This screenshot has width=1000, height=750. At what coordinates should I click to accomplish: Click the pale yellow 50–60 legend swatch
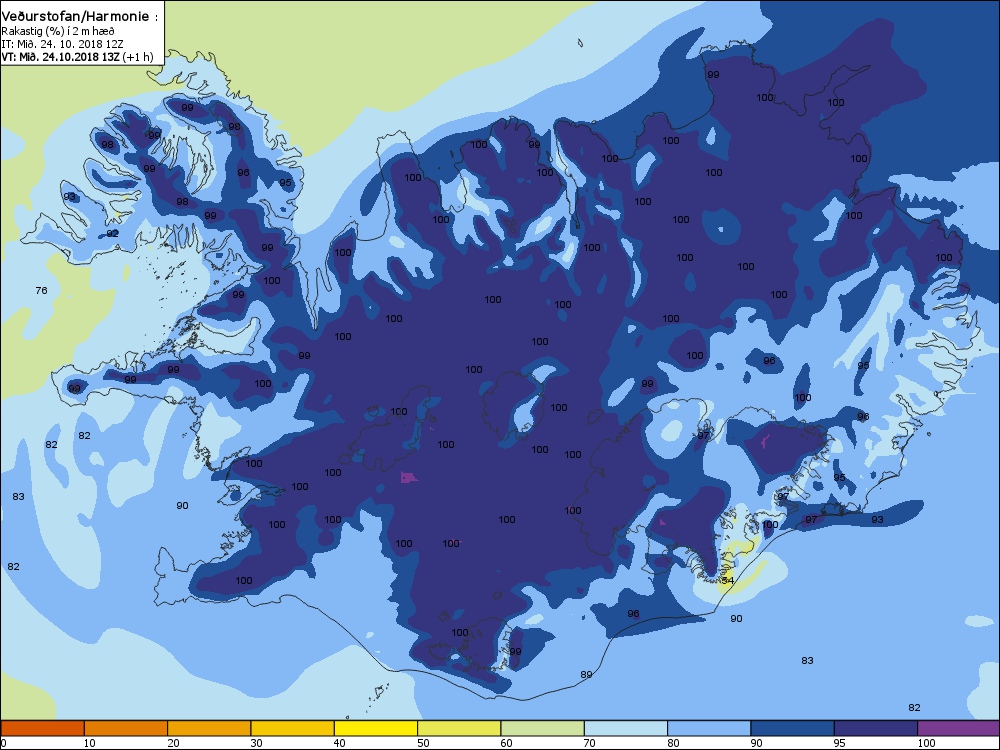pyautogui.click(x=459, y=728)
